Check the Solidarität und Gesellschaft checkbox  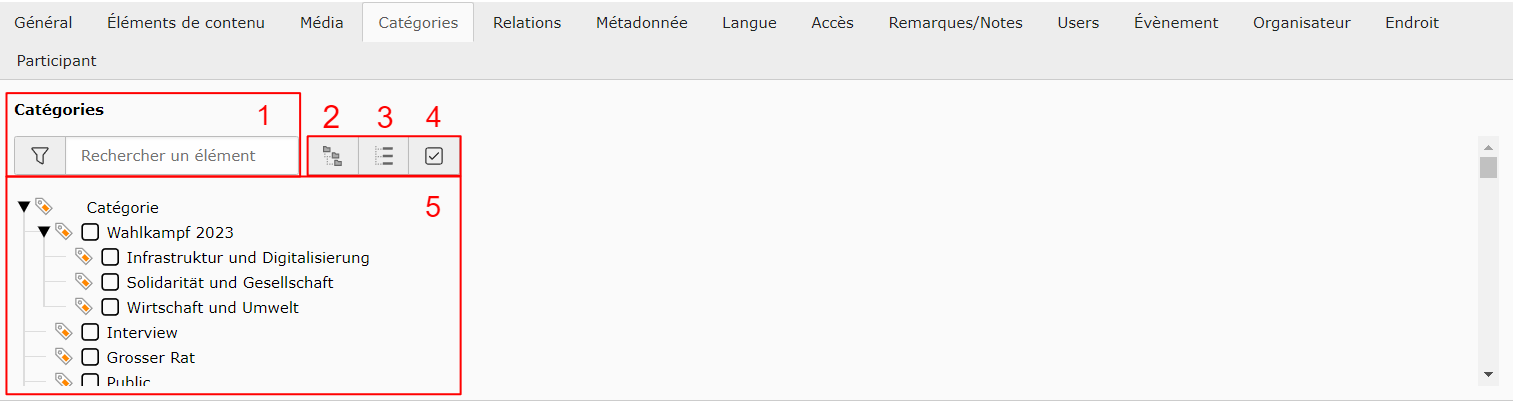pos(110,282)
